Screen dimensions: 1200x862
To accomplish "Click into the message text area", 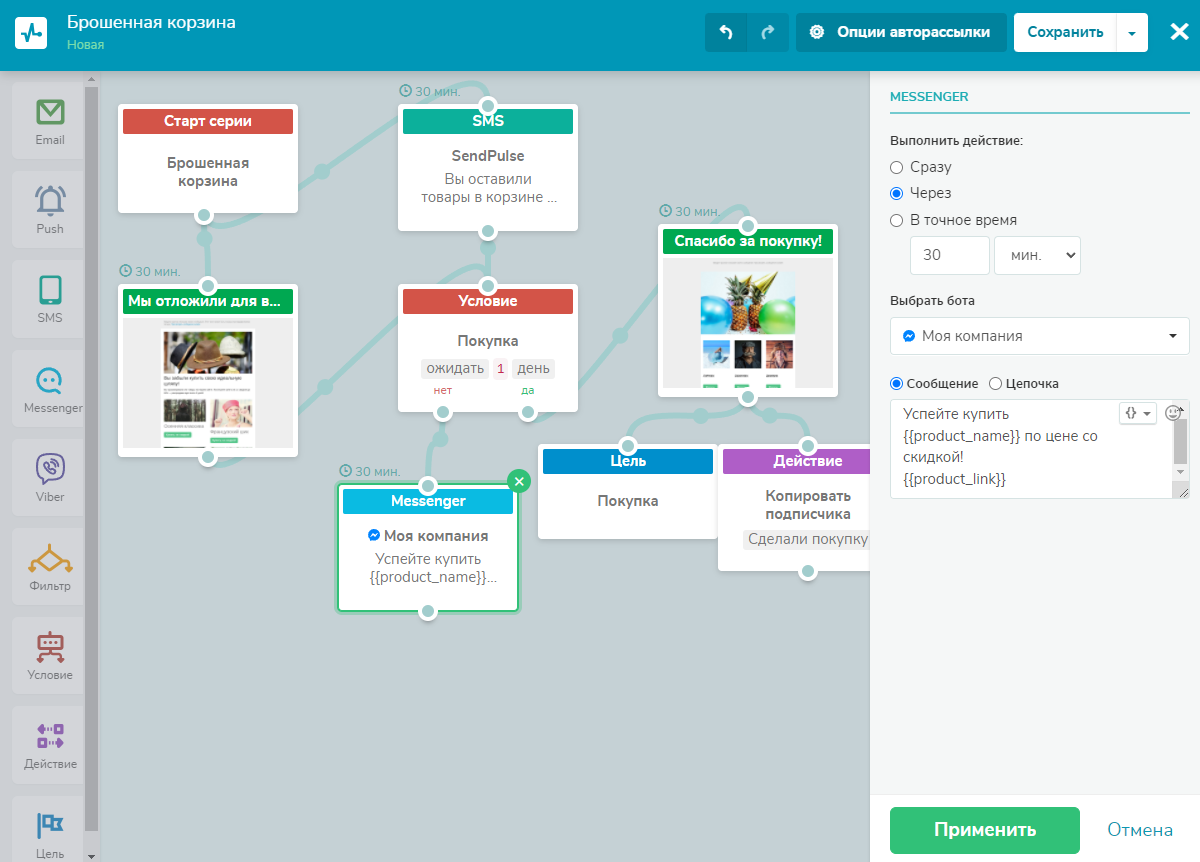I will [x=1030, y=449].
